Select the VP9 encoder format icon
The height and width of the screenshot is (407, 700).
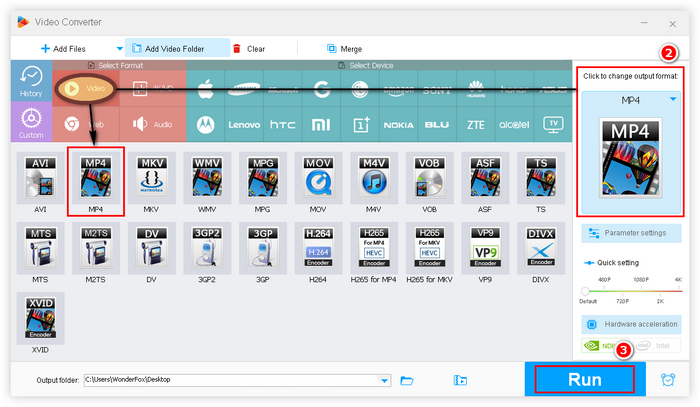click(x=485, y=248)
